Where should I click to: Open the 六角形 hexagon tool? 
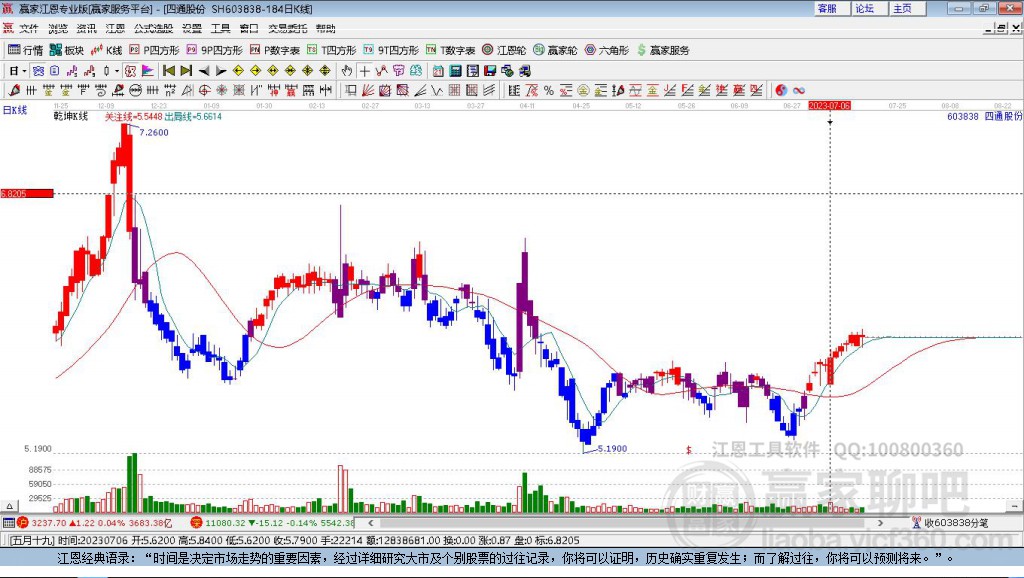[x=607, y=50]
